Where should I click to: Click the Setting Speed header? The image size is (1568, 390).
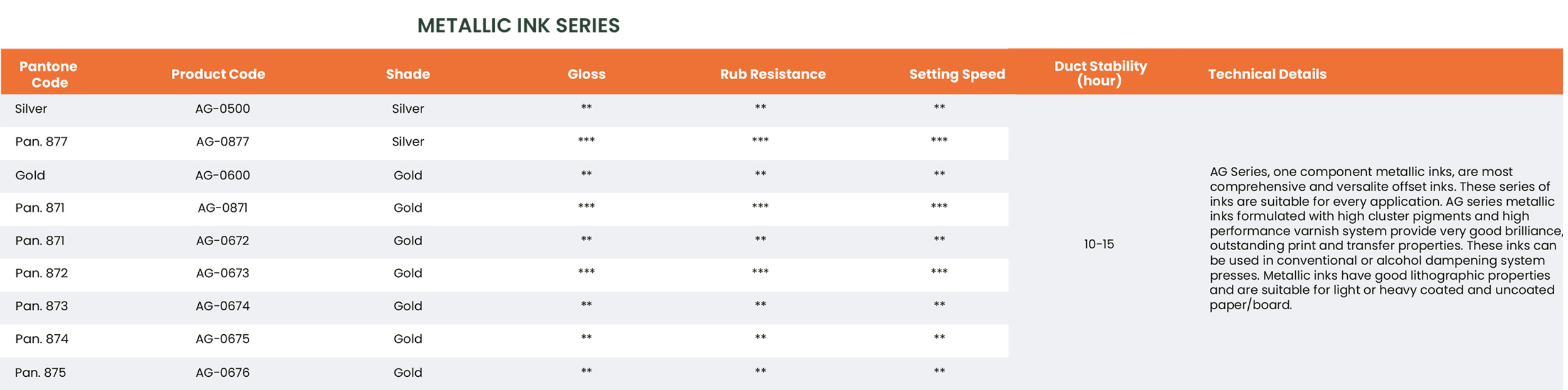(957, 74)
